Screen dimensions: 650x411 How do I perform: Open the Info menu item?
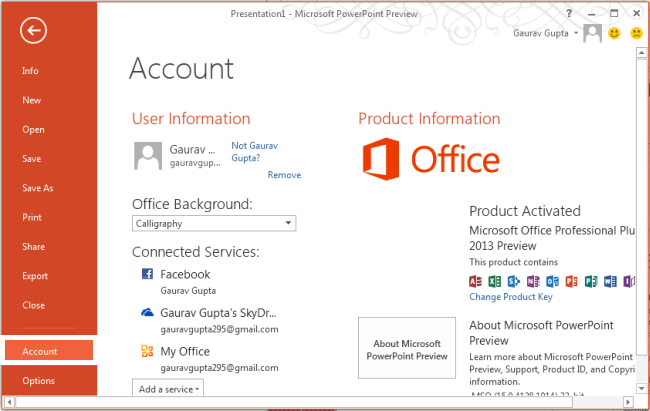30,71
